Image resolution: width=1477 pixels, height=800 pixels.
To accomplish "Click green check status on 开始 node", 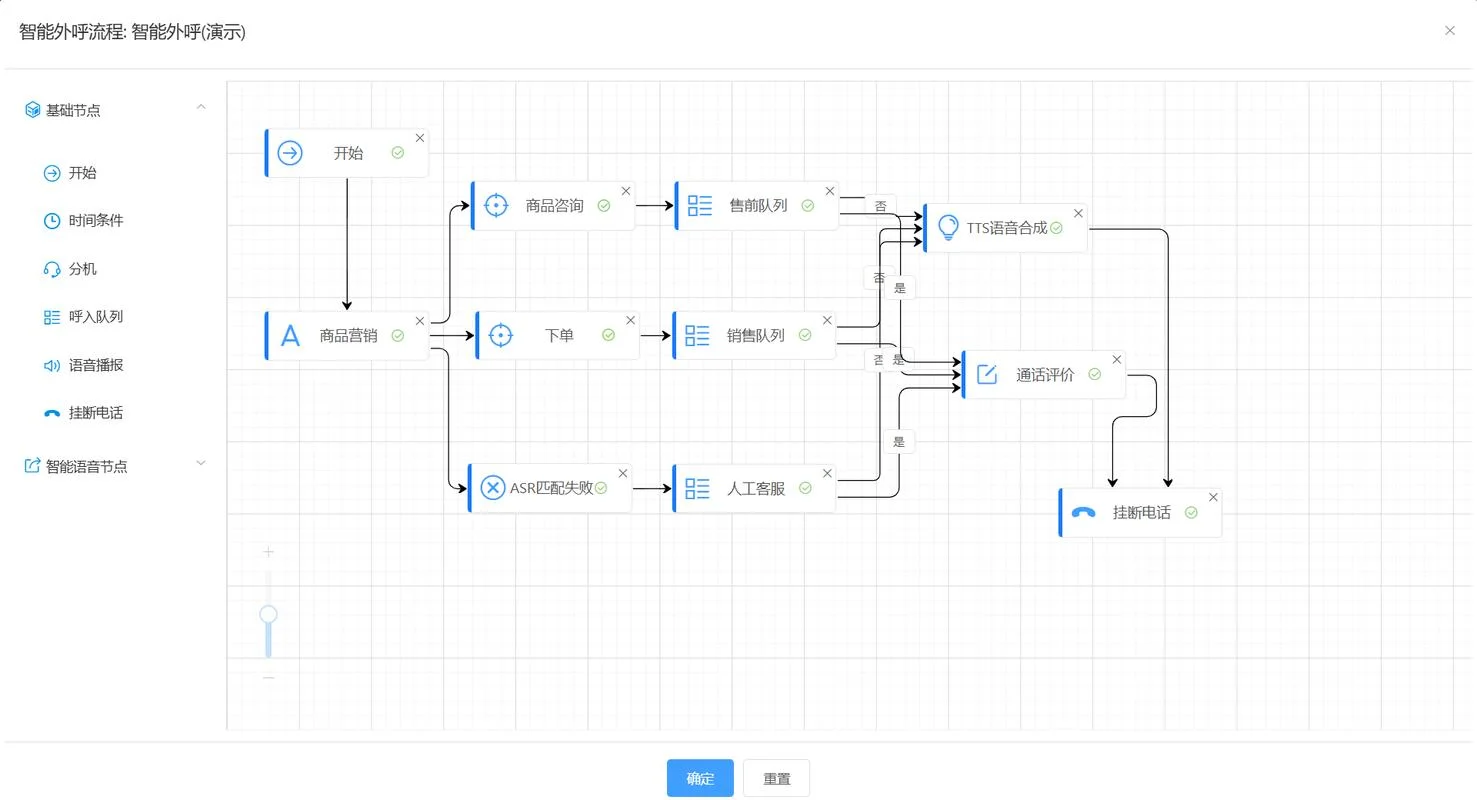I will (398, 153).
